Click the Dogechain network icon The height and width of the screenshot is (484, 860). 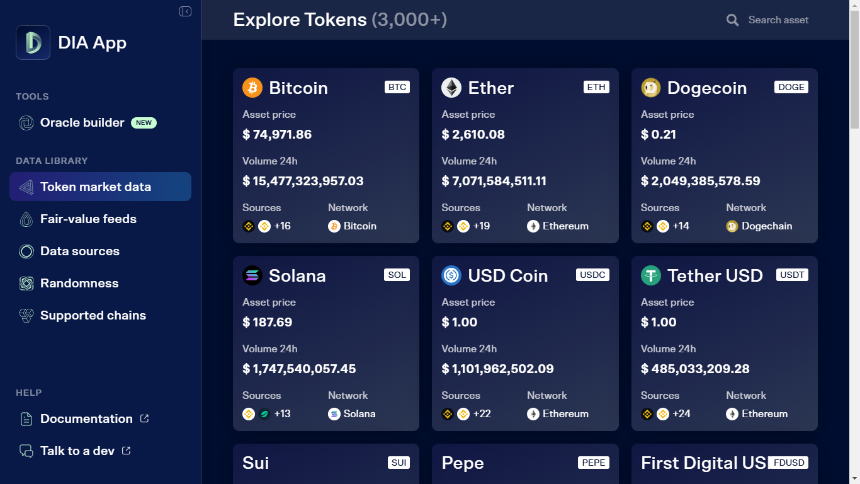click(732, 226)
